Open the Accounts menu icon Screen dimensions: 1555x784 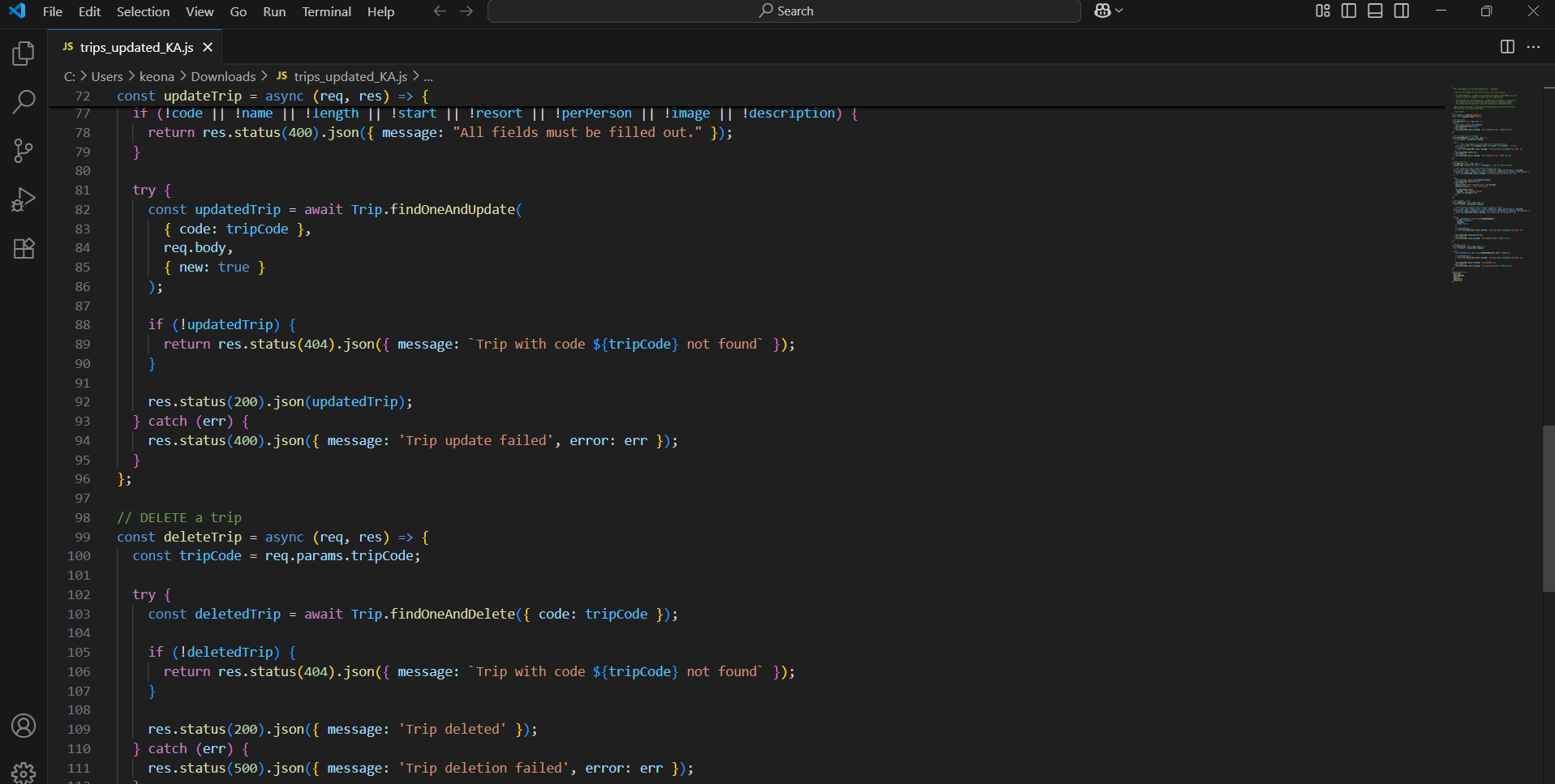coord(24,726)
